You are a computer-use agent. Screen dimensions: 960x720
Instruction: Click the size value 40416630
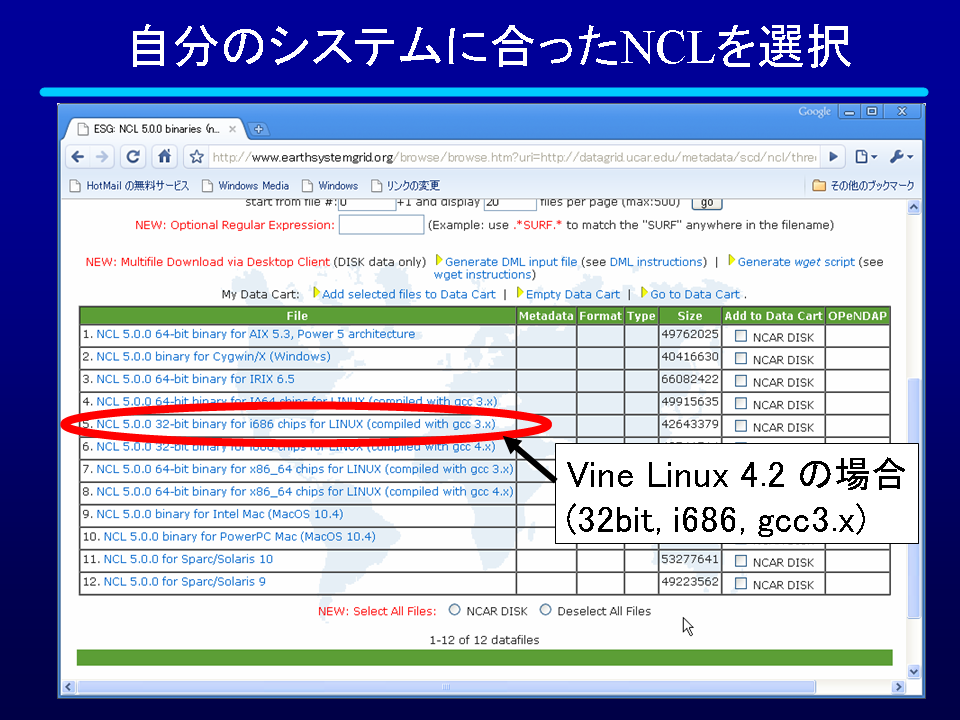(x=690, y=357)
